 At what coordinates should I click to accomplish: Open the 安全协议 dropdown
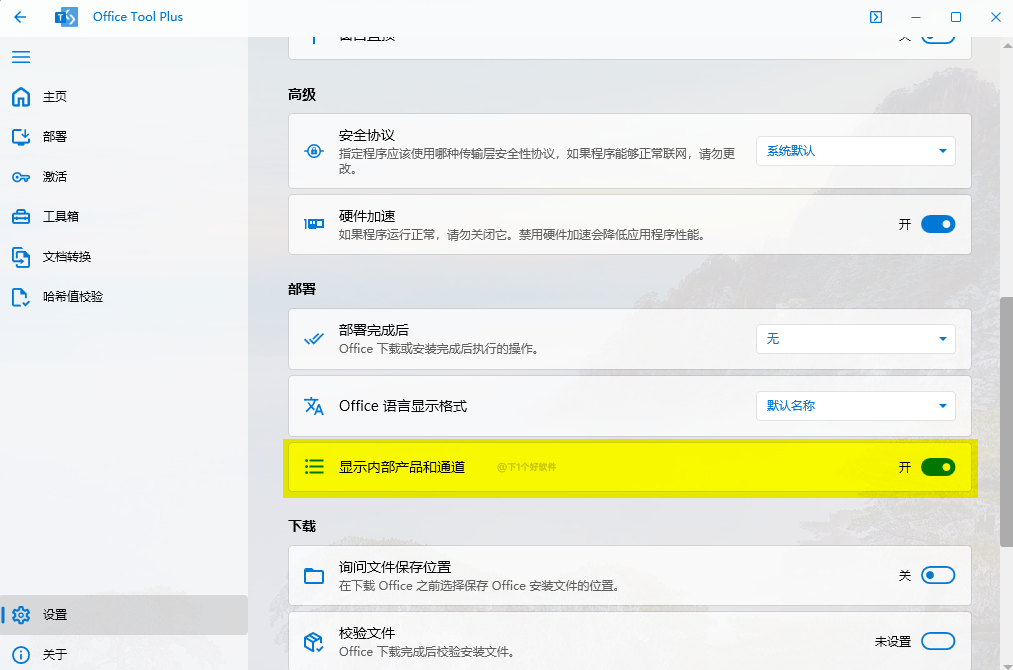855,151
